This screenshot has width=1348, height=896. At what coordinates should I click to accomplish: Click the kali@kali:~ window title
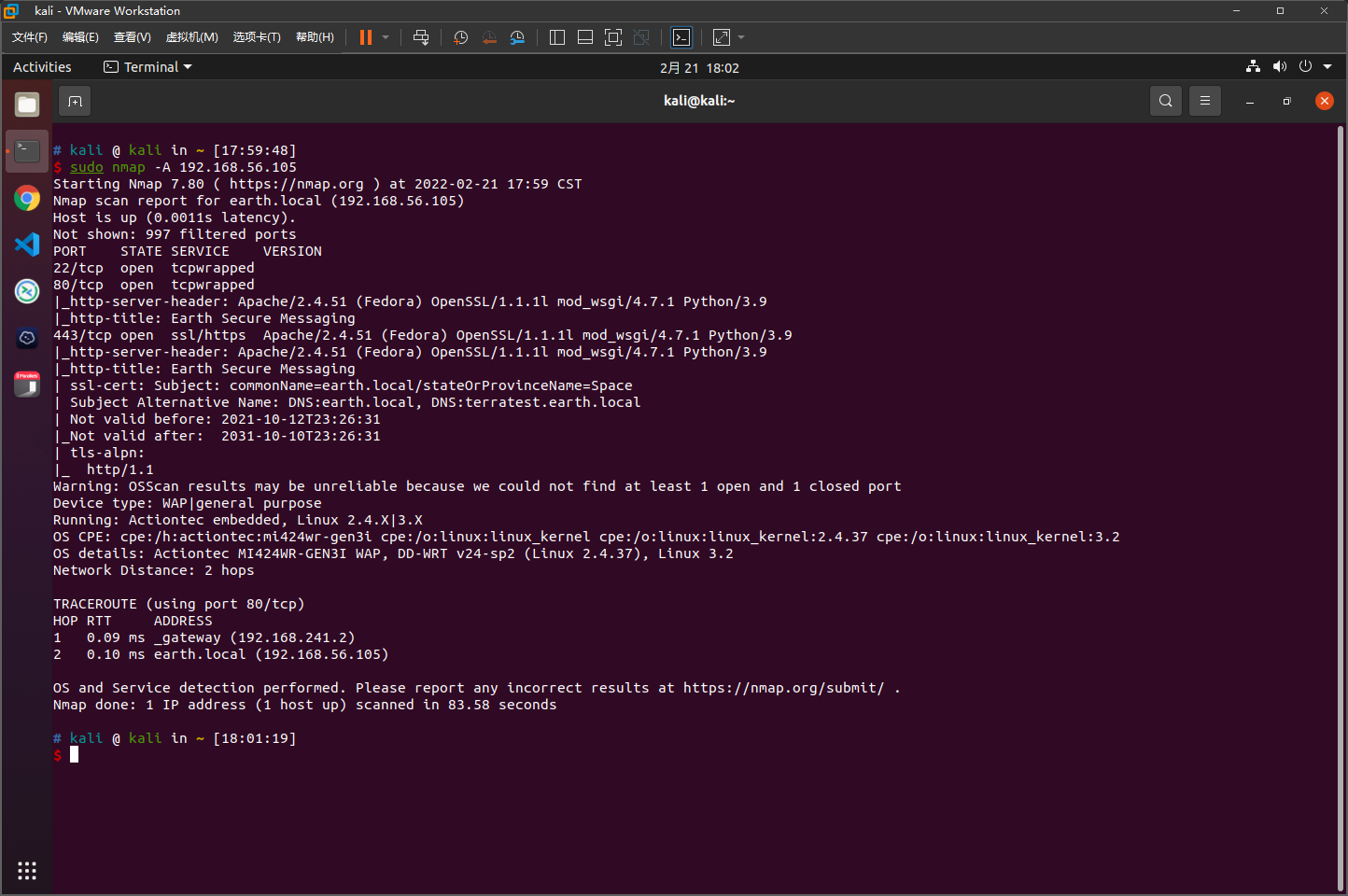[x=699, y=101]
